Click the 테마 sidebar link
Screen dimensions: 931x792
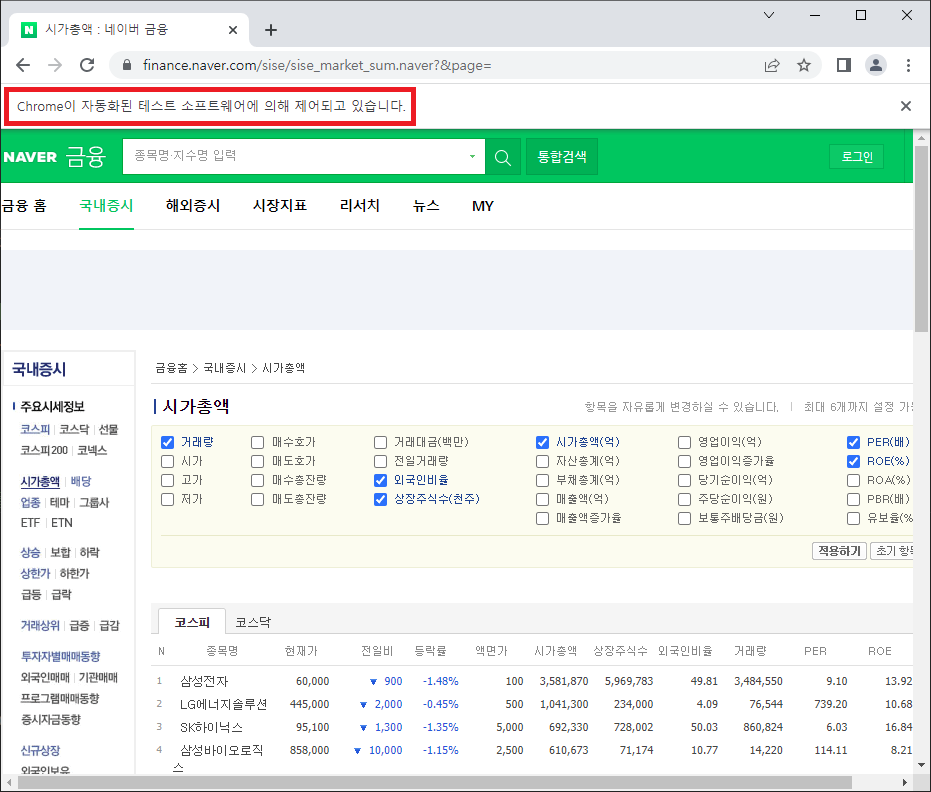click(60, 502)
